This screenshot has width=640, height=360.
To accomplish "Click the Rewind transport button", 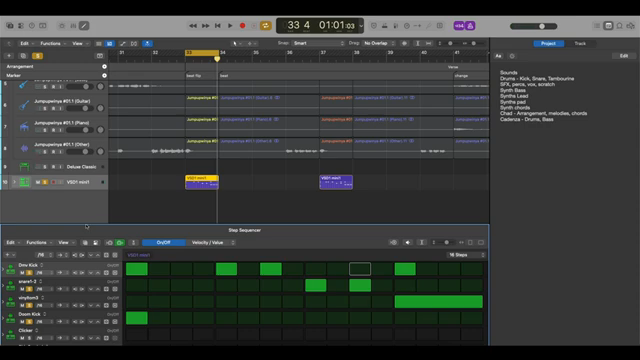I will tap(193, 26).
